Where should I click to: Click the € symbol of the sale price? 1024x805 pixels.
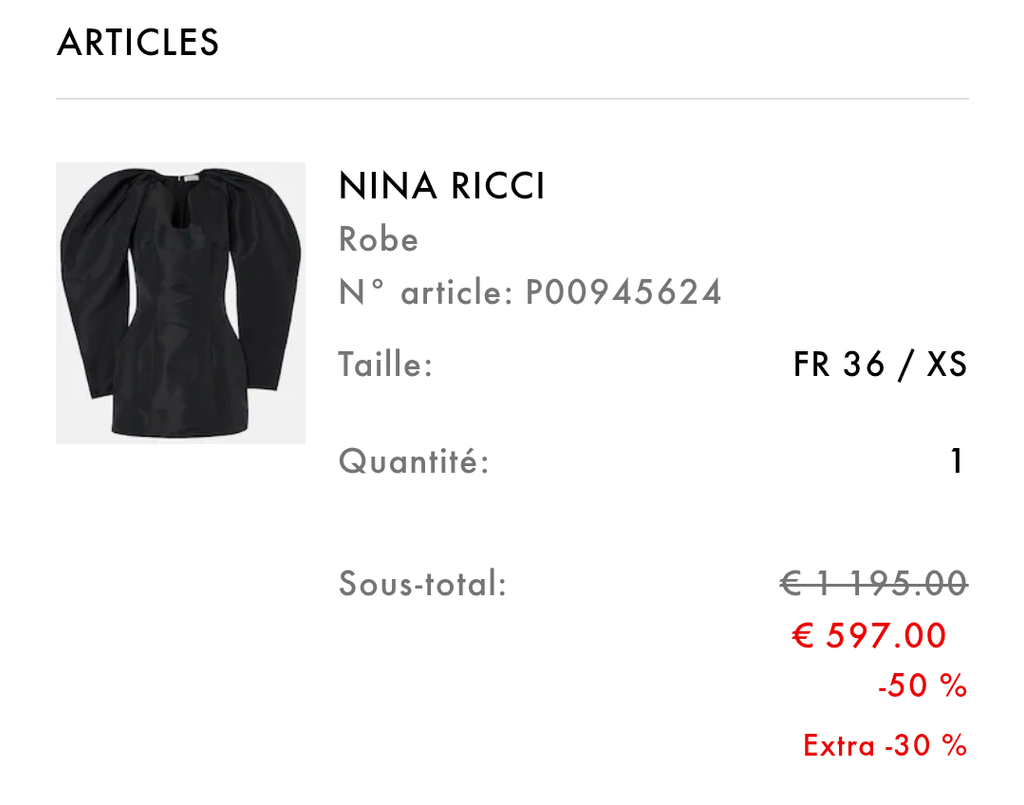(x=802, y=635)
